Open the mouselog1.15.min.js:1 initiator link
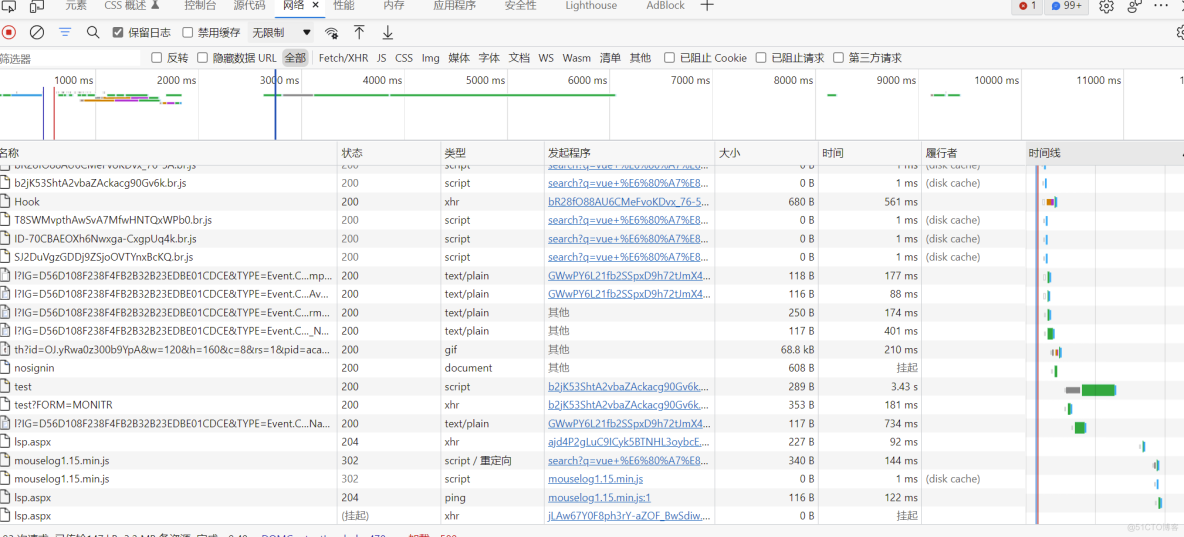The height and width of the screenshot is (537, 1184). [599, 497]
